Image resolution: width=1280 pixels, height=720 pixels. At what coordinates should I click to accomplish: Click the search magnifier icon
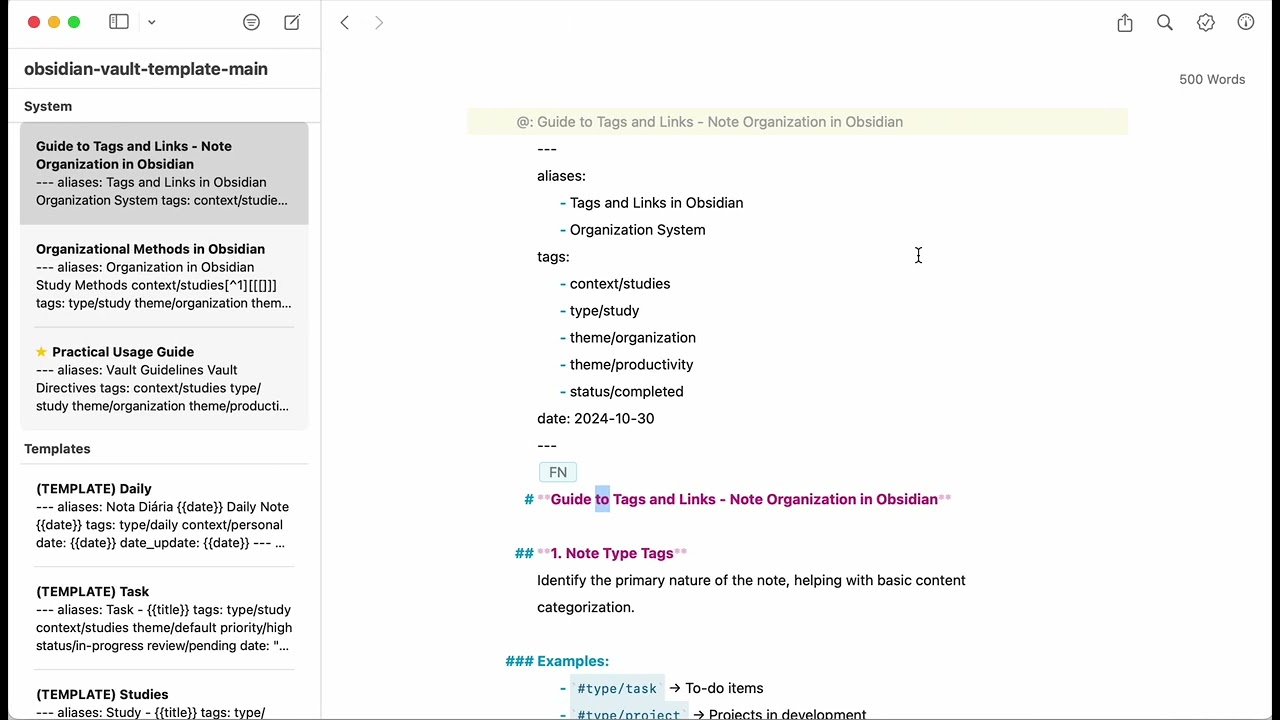pyautogui.click(x=1165, y=22)
